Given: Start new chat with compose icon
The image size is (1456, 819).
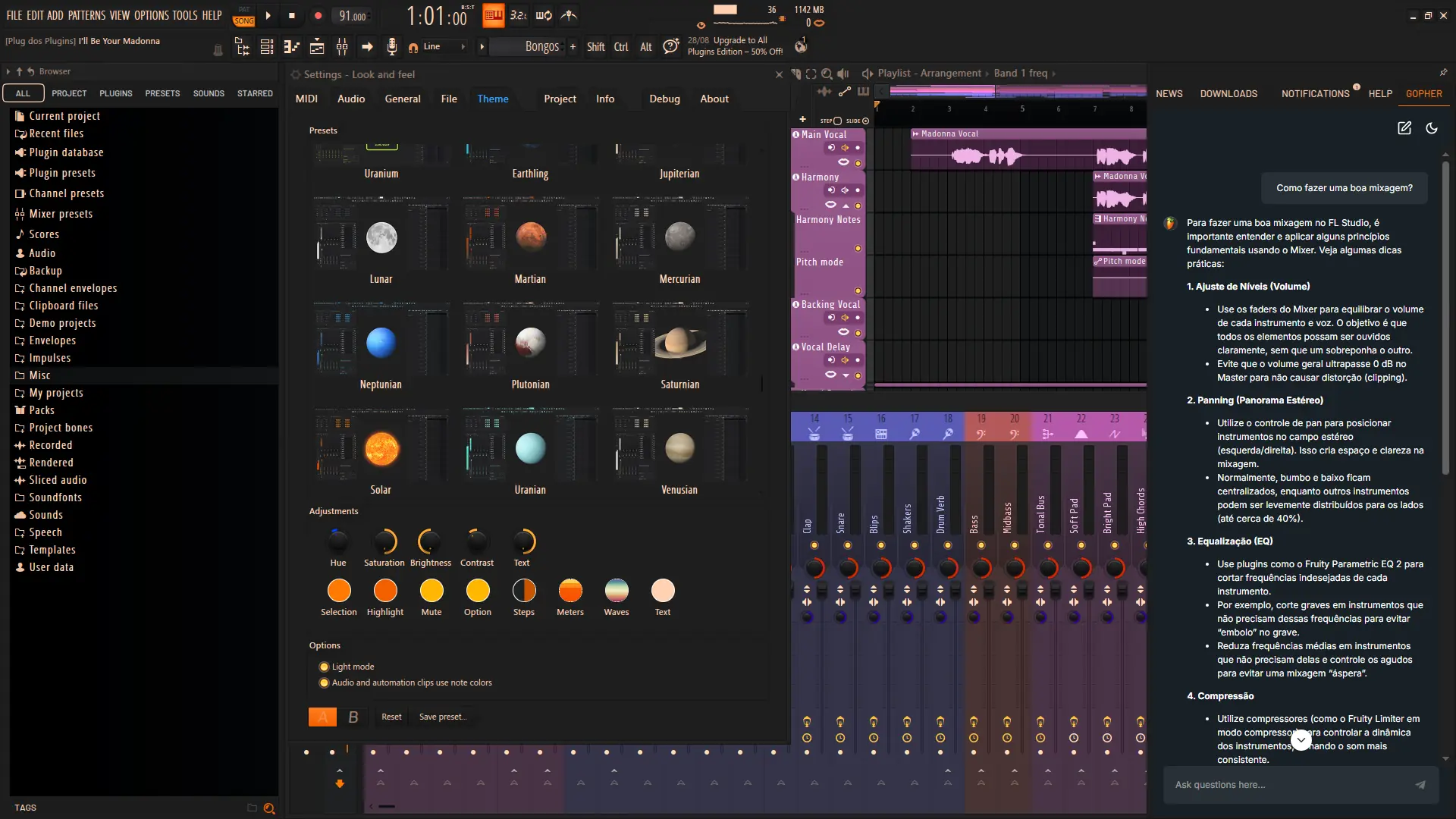Looking at the screenshot, I should [x=1404, y=128].
